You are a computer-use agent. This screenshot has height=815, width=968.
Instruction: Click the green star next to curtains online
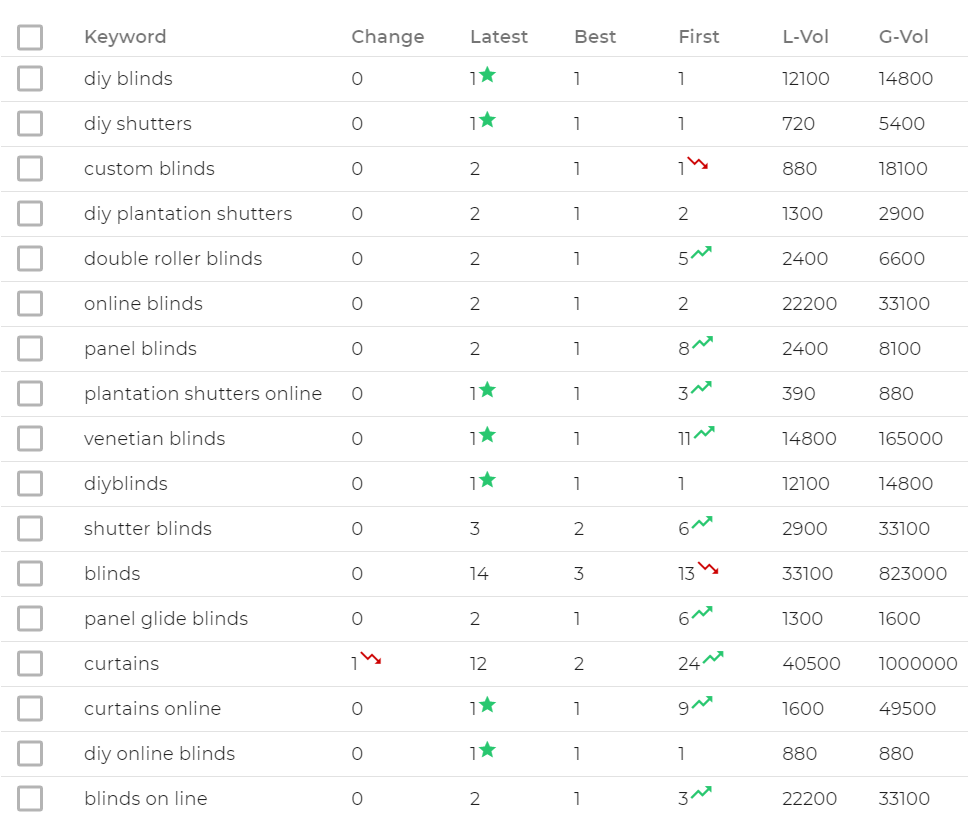point(487,704)
